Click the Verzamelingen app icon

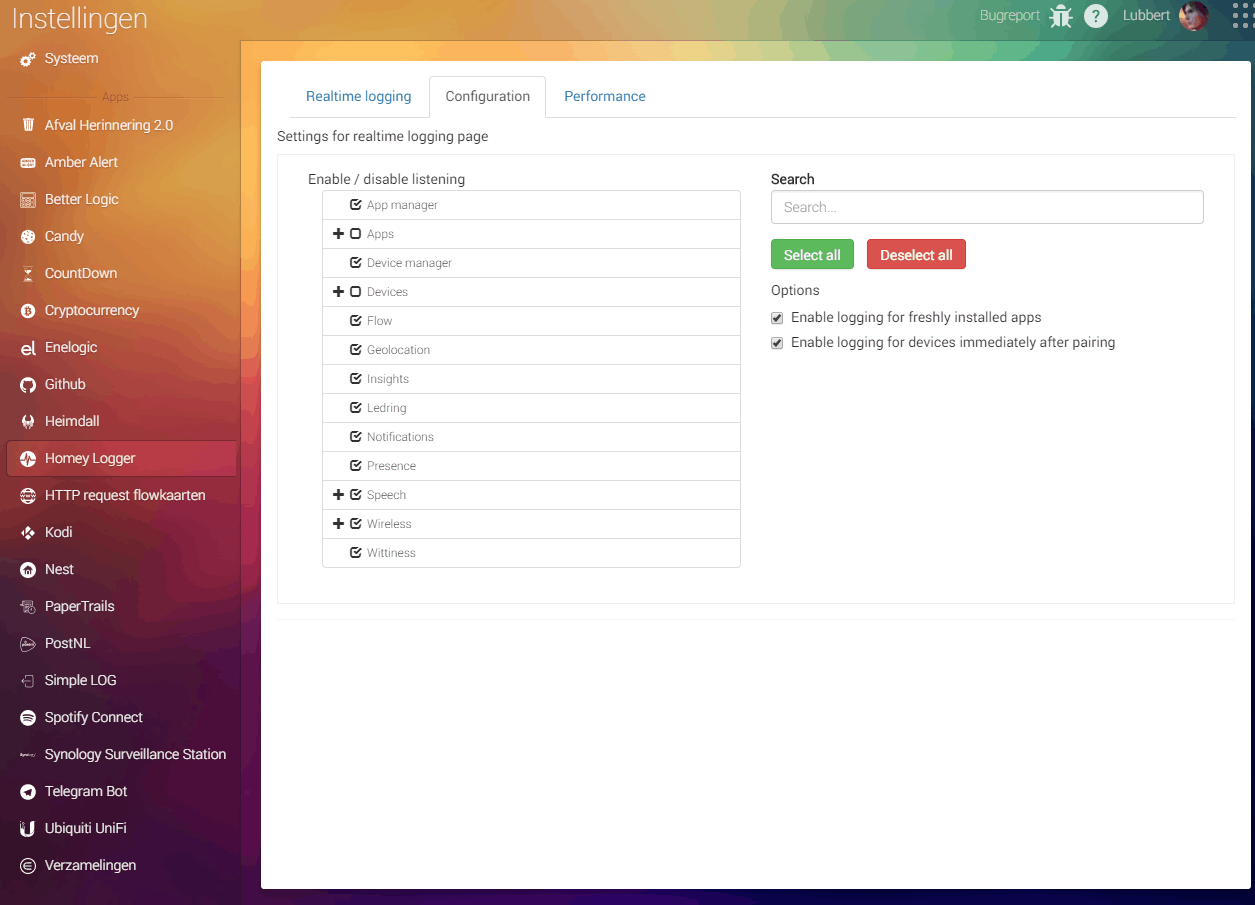(x=28, y=865)
